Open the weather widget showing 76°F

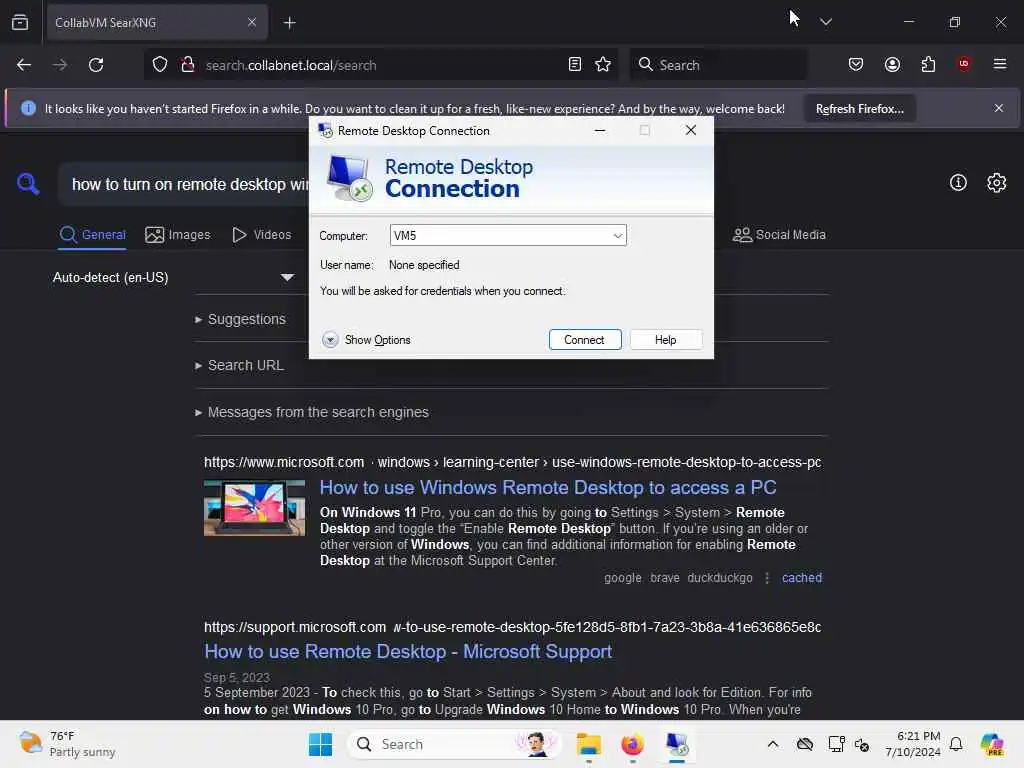click(67, 744)
